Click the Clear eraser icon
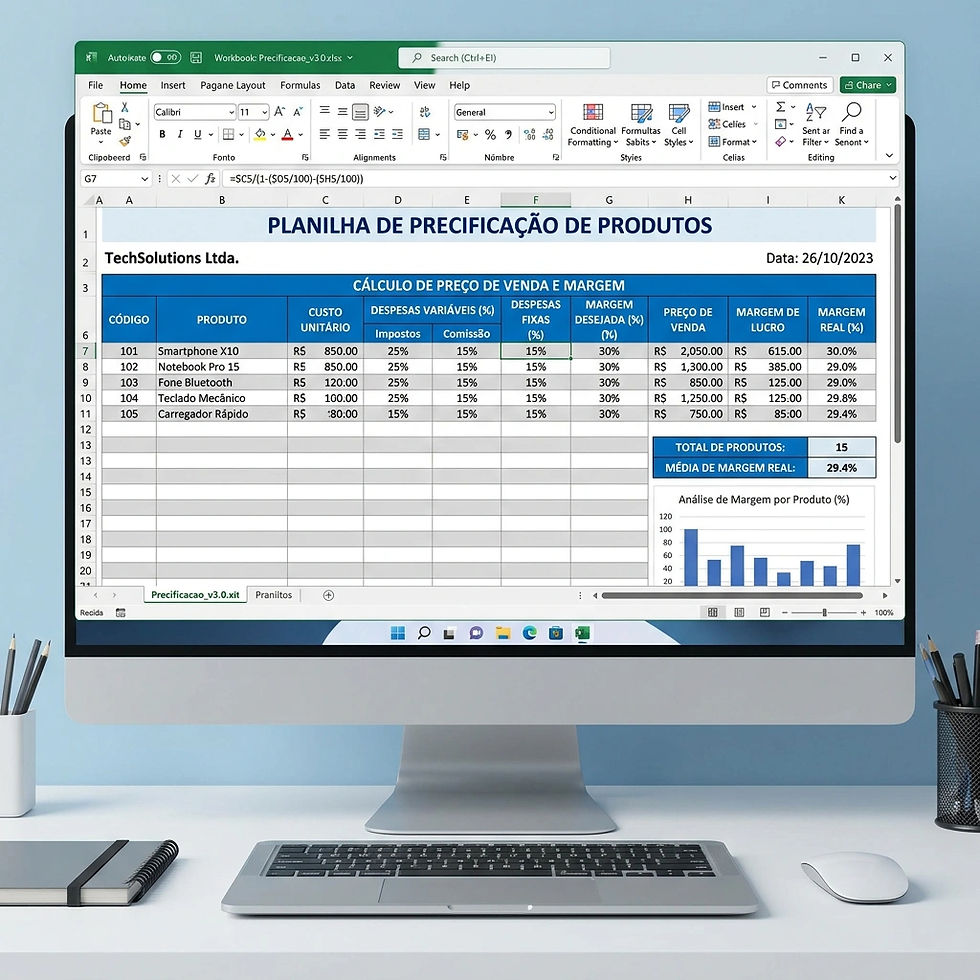 tap(781, 142)
